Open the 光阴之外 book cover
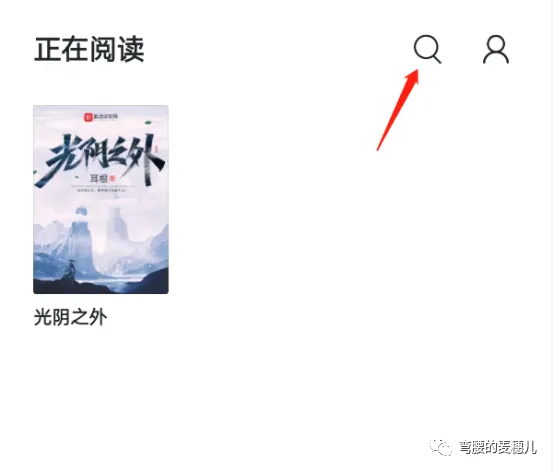 101,199
